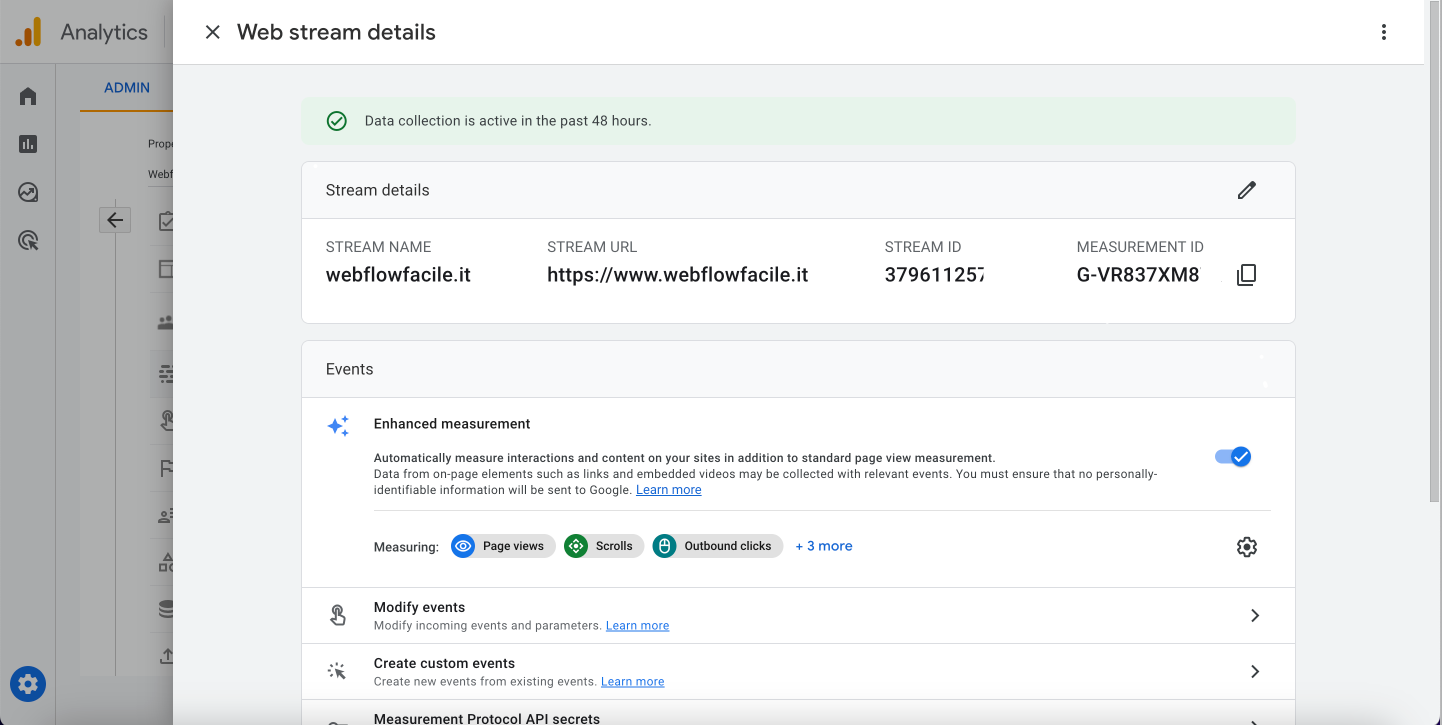Click the Outbound clicks chip

click(717, 546)
